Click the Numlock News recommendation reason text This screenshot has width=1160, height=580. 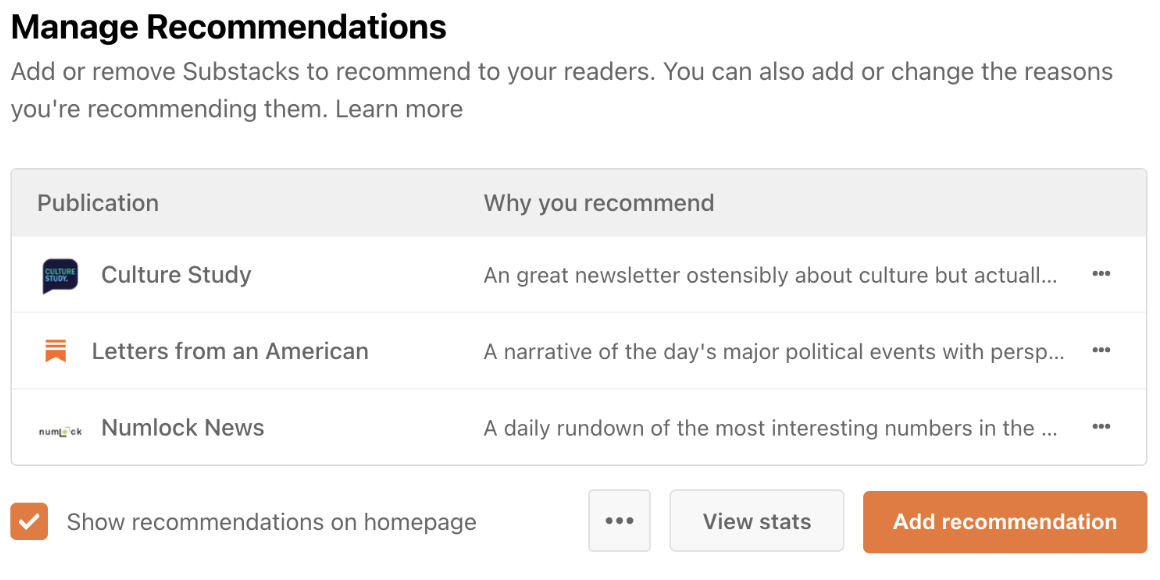pos(770,428)
